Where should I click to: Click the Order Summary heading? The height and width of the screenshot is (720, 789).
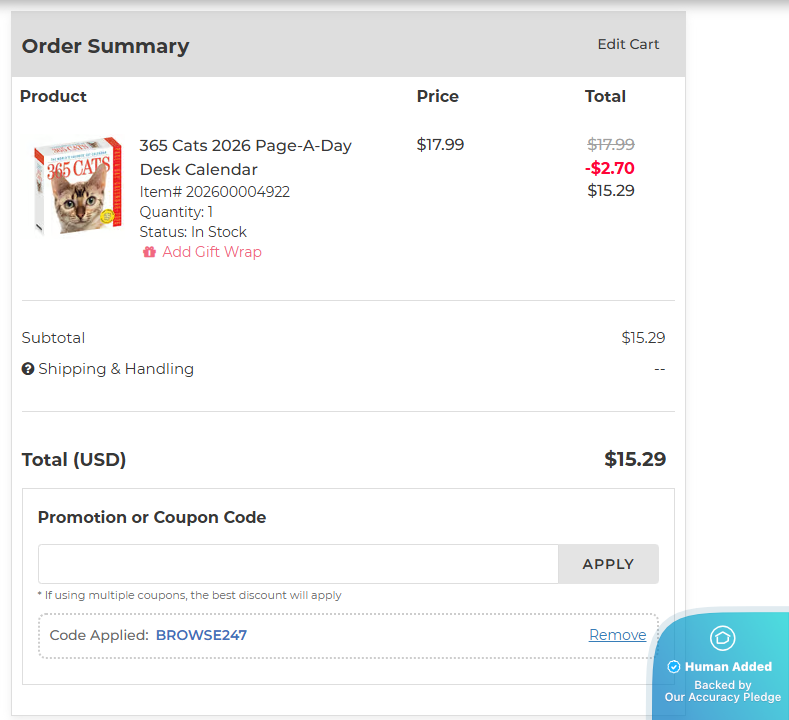(105, 46)
